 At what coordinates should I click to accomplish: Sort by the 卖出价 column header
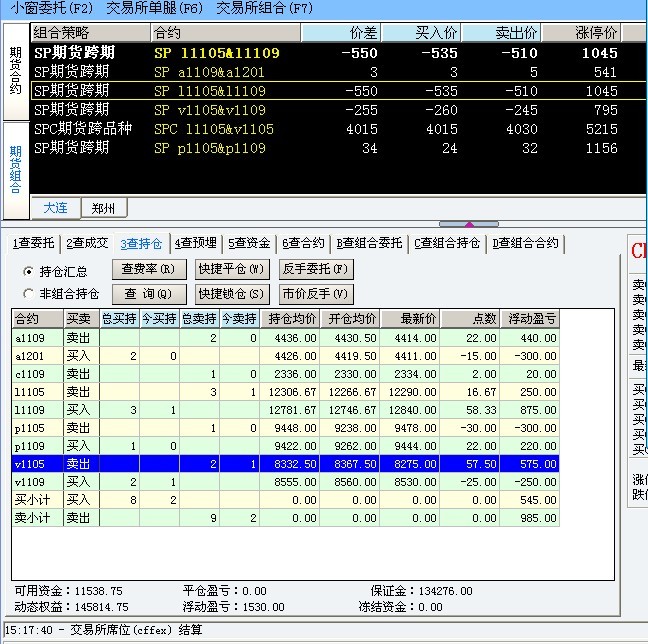pos(501,33)
